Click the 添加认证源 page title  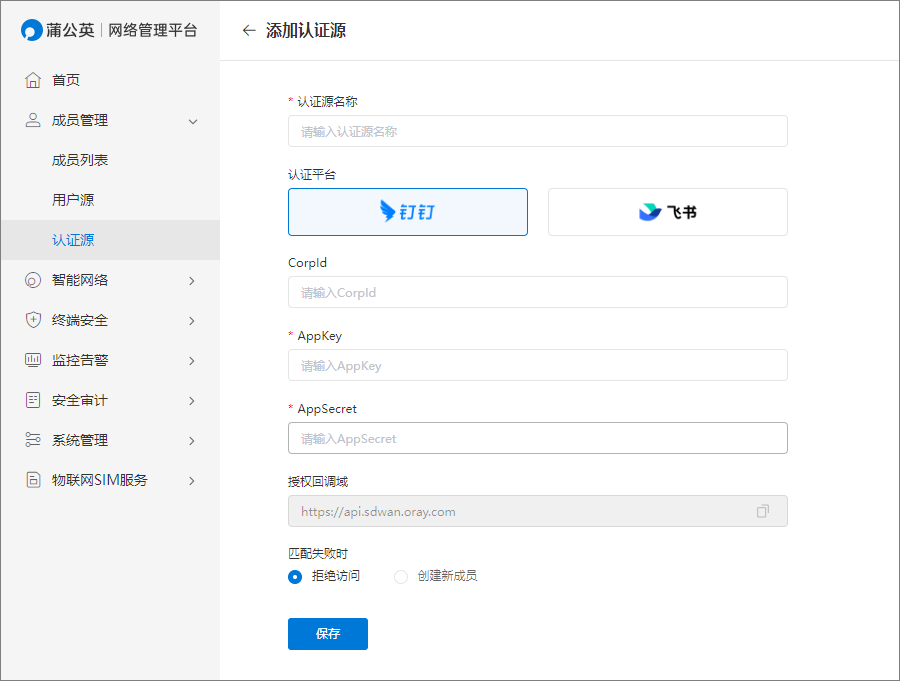pyautogui.click(x=306, y=30)
